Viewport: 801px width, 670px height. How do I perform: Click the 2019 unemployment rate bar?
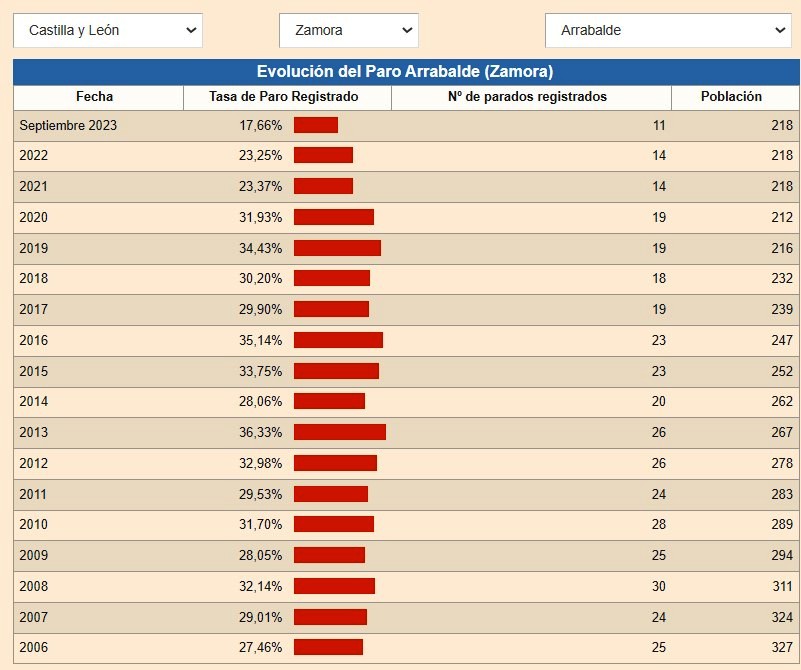tap(337, 248)
